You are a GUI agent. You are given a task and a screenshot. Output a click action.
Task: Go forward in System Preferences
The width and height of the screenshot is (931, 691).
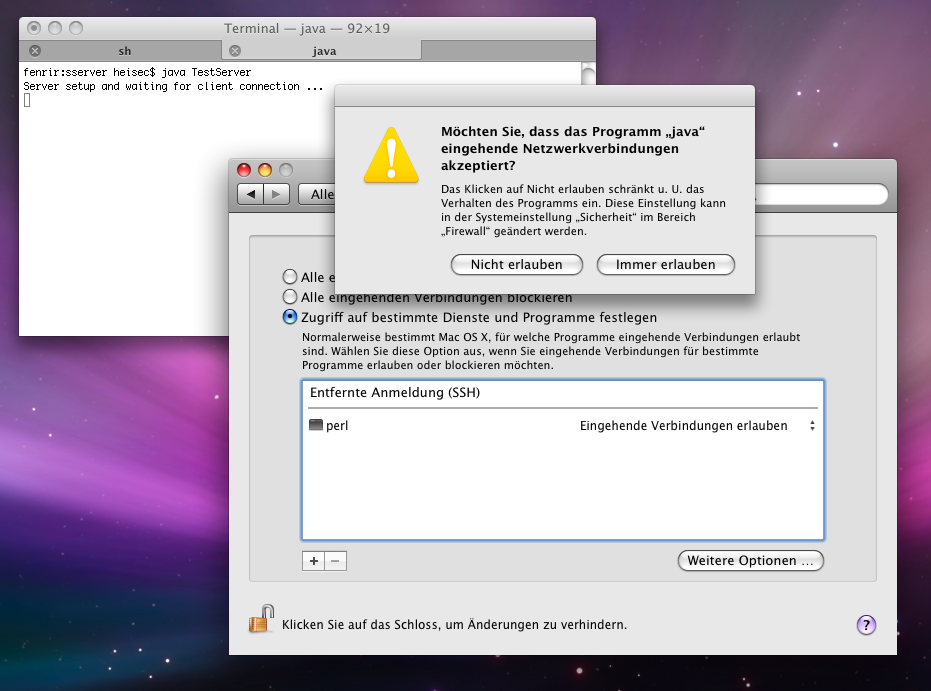pos(276,194)
